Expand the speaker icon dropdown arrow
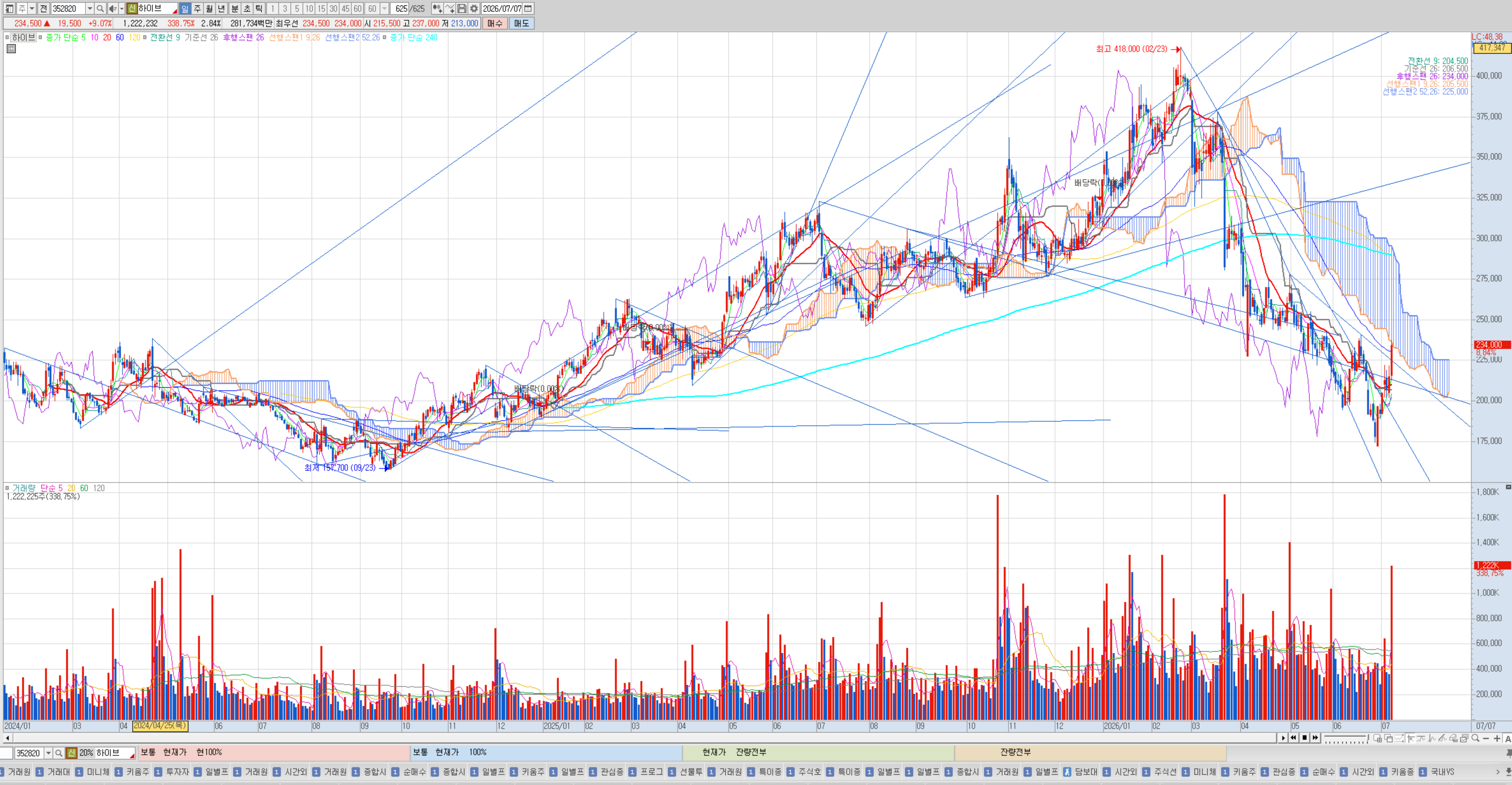This screenshot has height=785, width=1512. [122, 9]
